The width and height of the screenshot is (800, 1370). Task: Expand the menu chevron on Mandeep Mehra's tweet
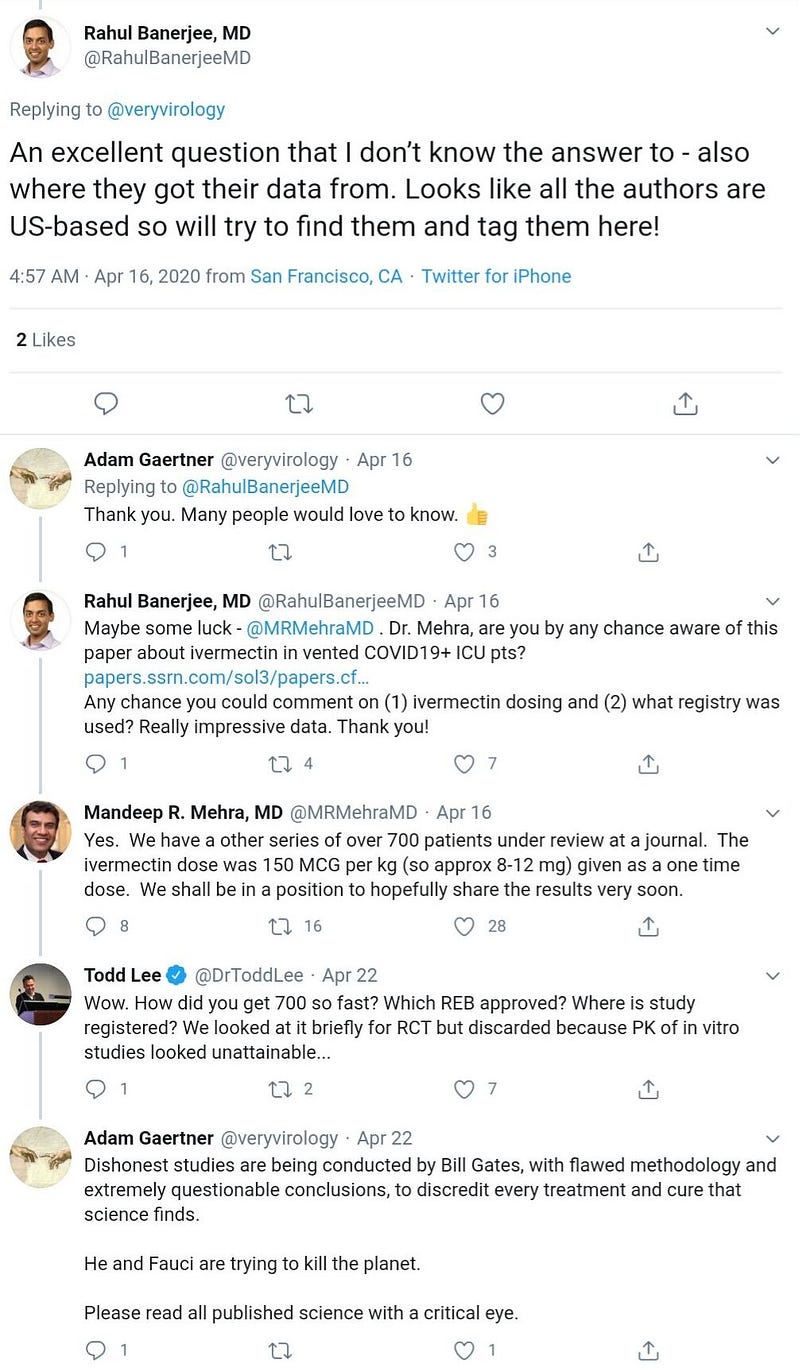point(772,812)
